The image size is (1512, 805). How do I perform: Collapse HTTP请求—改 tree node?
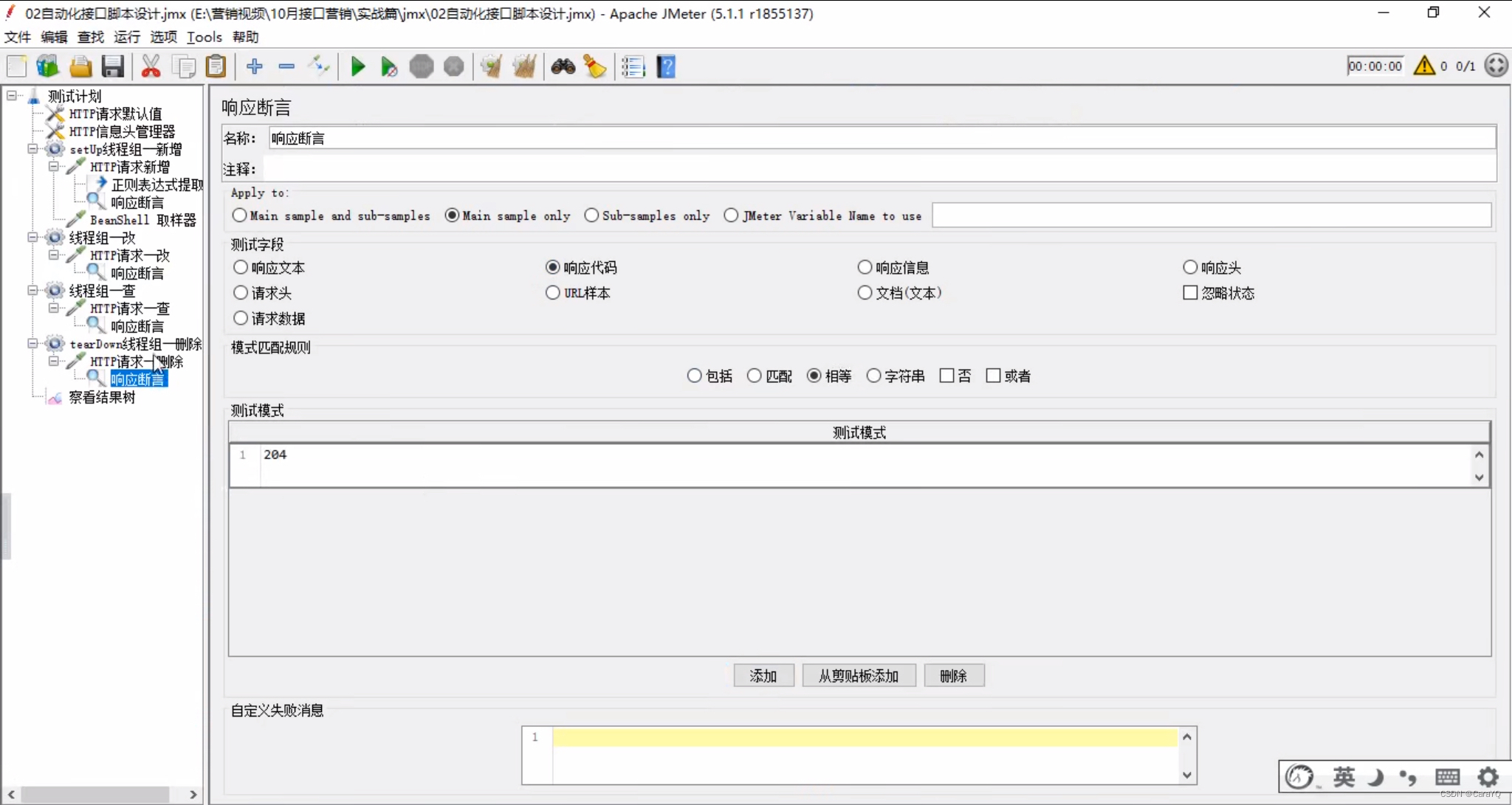click(x=53, y=255)
